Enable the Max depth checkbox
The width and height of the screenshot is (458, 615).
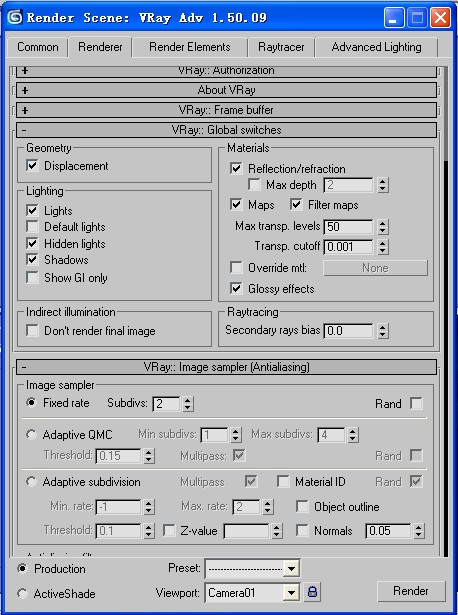254,184
